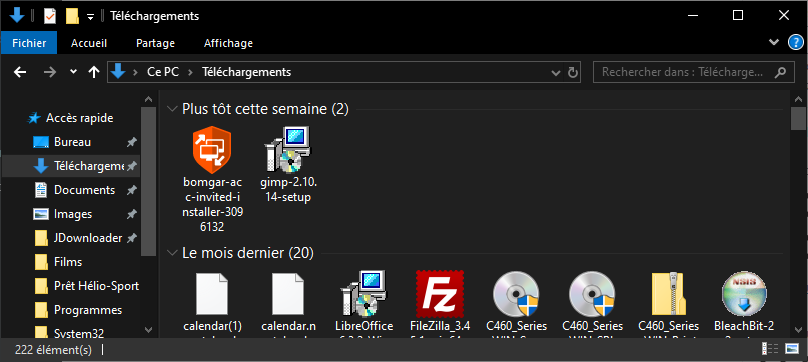Navigate to Ce PC in breadcrumb
Viewport: 808px width, 362px height.
coord(163,72)
